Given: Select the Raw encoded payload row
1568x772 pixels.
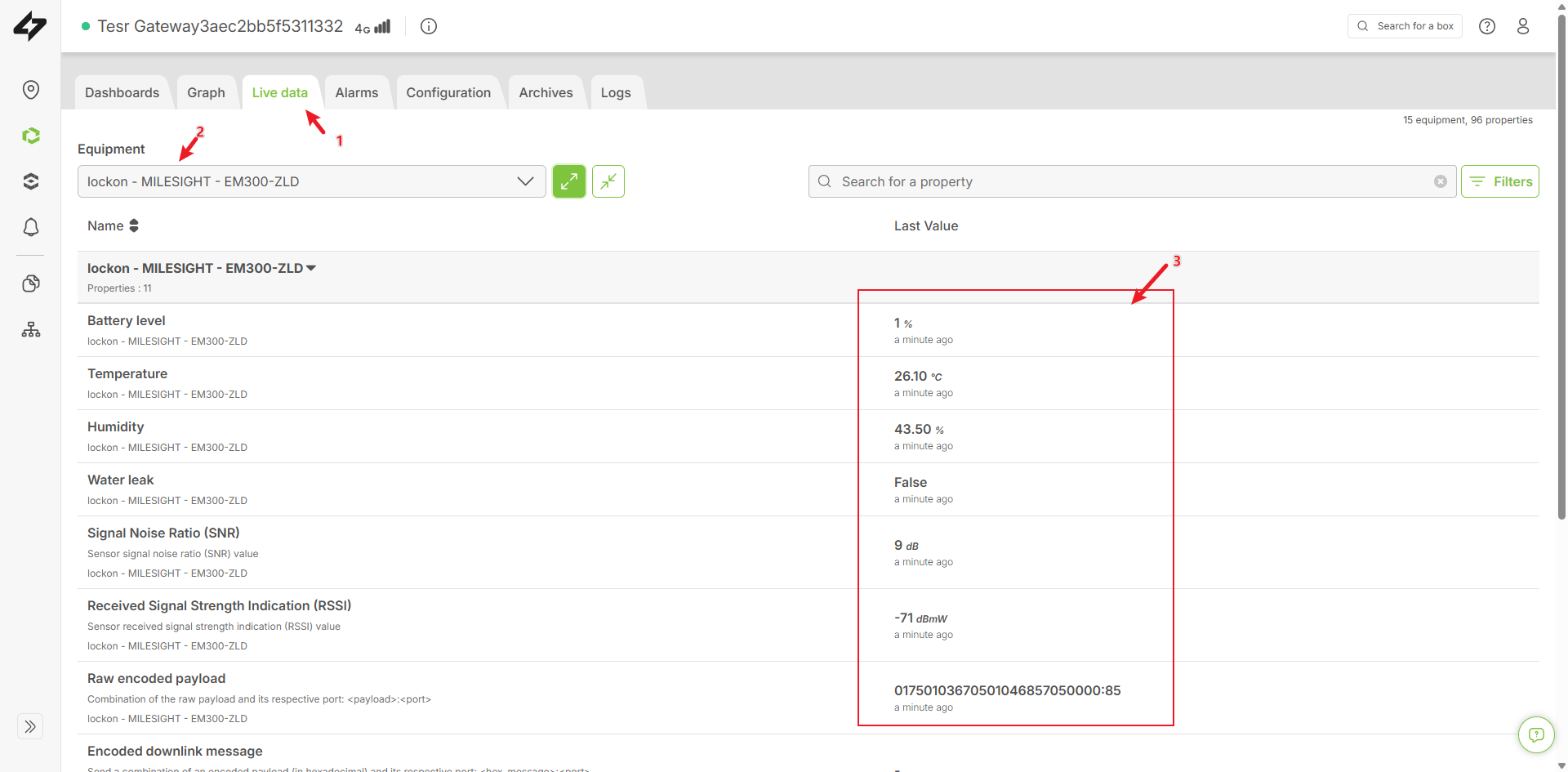Looking at the screenshot, I should coord(808,698).
